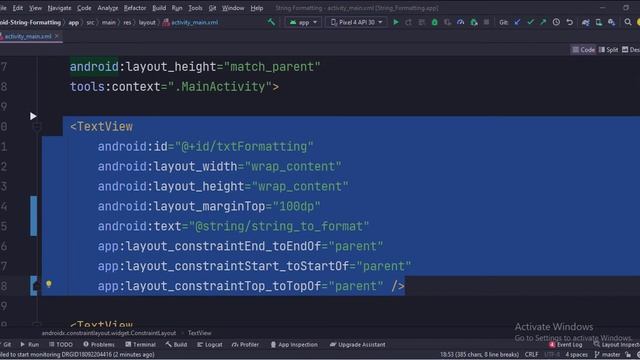Viewport: 640px width, 360px height.
Task: Open the Layout Inspector tool window
Action: pos(617,344)
